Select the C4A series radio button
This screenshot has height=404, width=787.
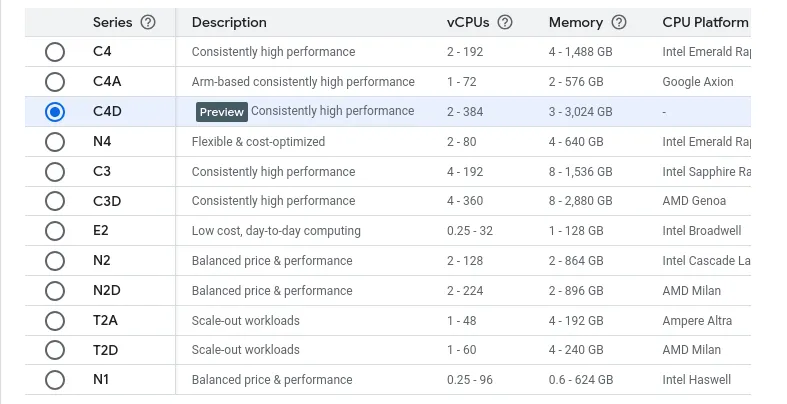[x=55, y=82]
